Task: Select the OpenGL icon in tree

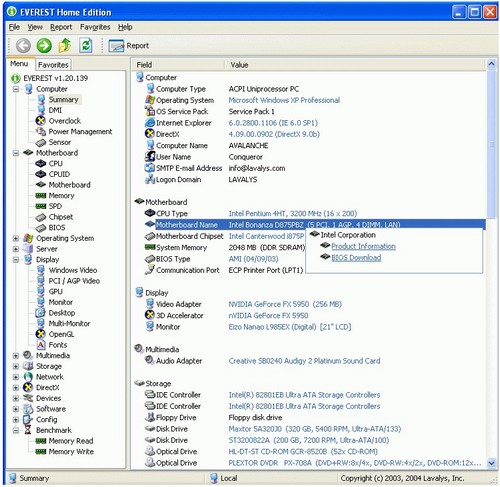Action: 41,334
